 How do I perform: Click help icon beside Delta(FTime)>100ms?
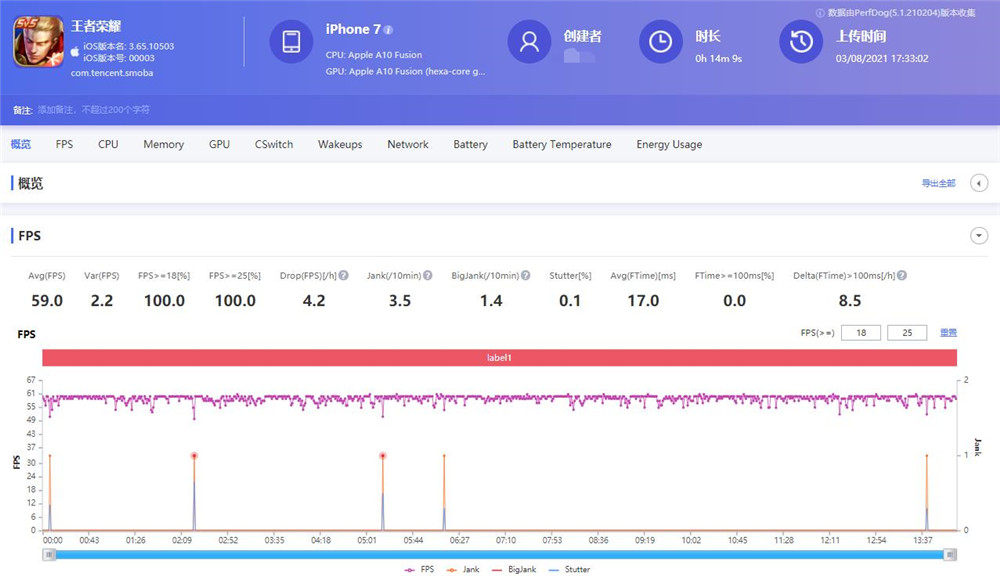(x=902, y=275)
